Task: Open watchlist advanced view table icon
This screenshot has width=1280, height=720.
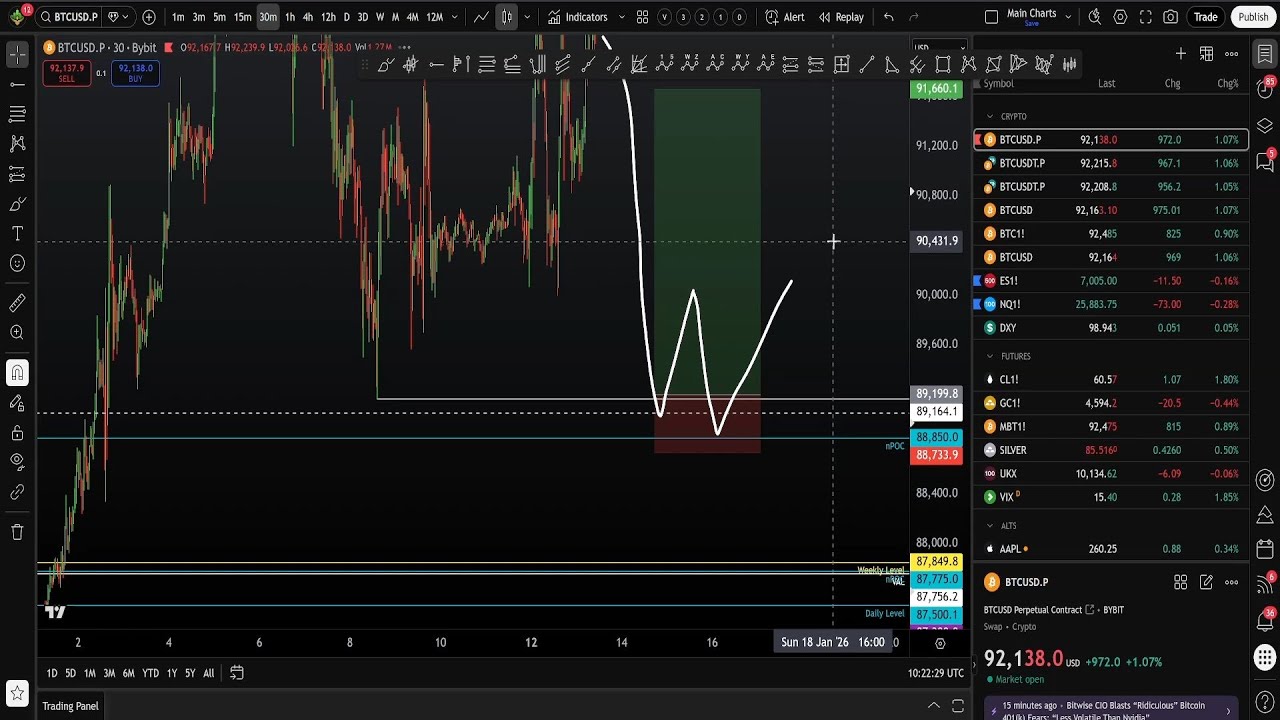Action: (x=1206, y=54)
